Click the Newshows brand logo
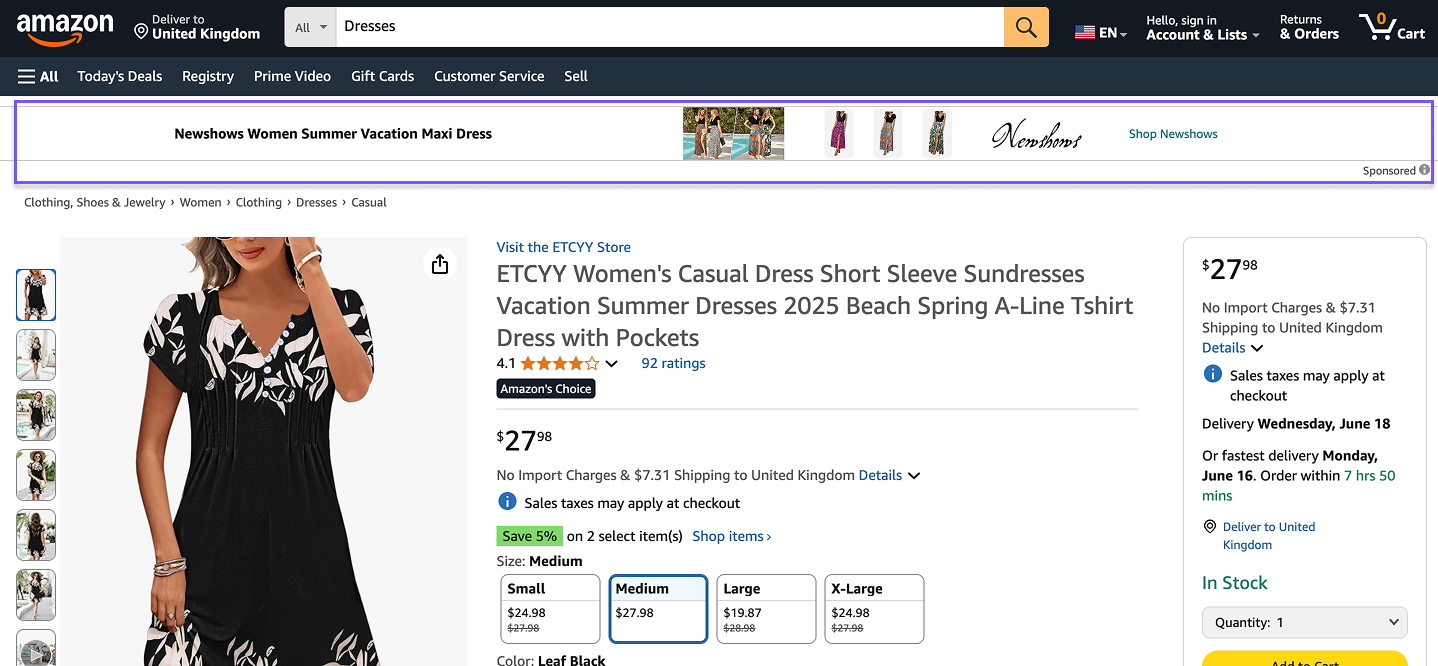This screenshot has height=666, width=1438. pyautogui.click(x=1037, y=134)
